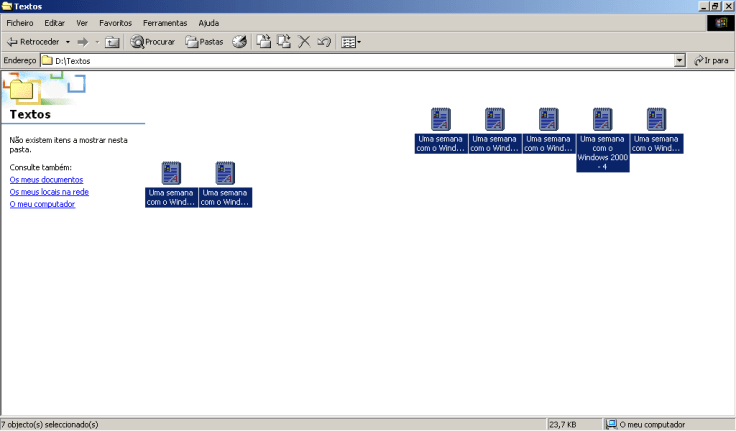Click the Copy To toolbar icon
Viewport: 736px width, 431px height.
283,42
